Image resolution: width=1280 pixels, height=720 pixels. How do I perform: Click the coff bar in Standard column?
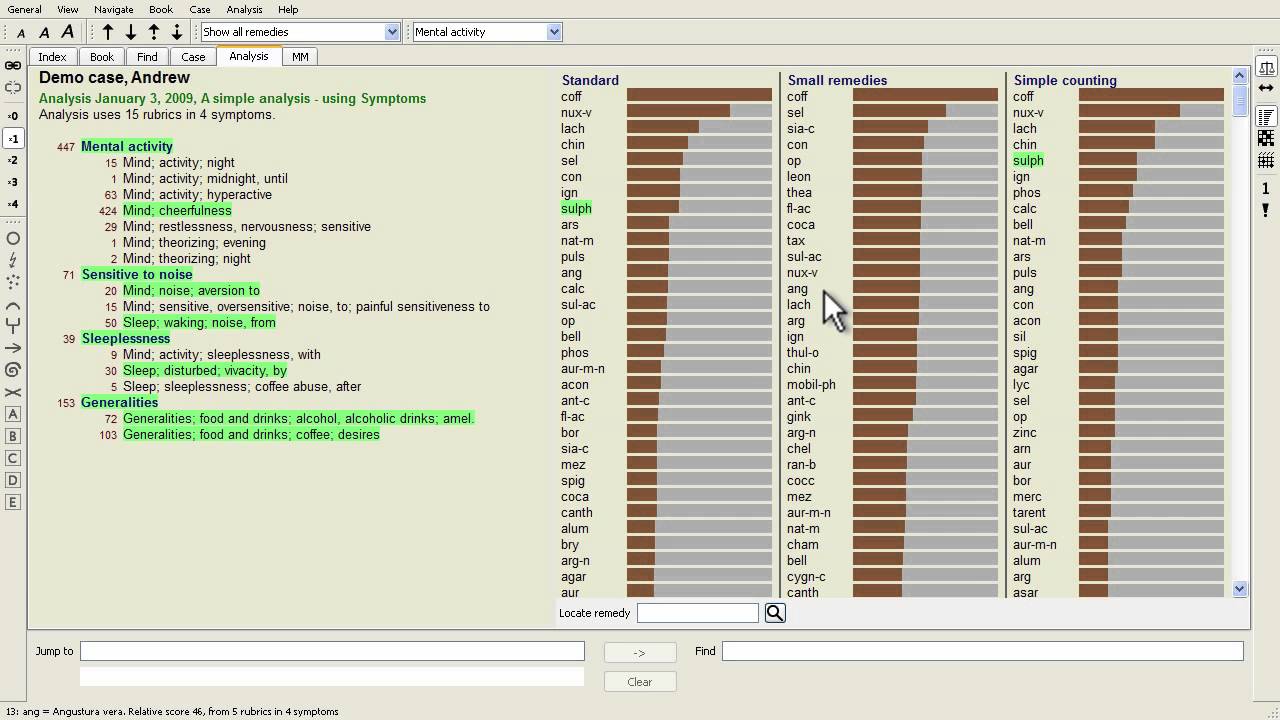(699, 96)
